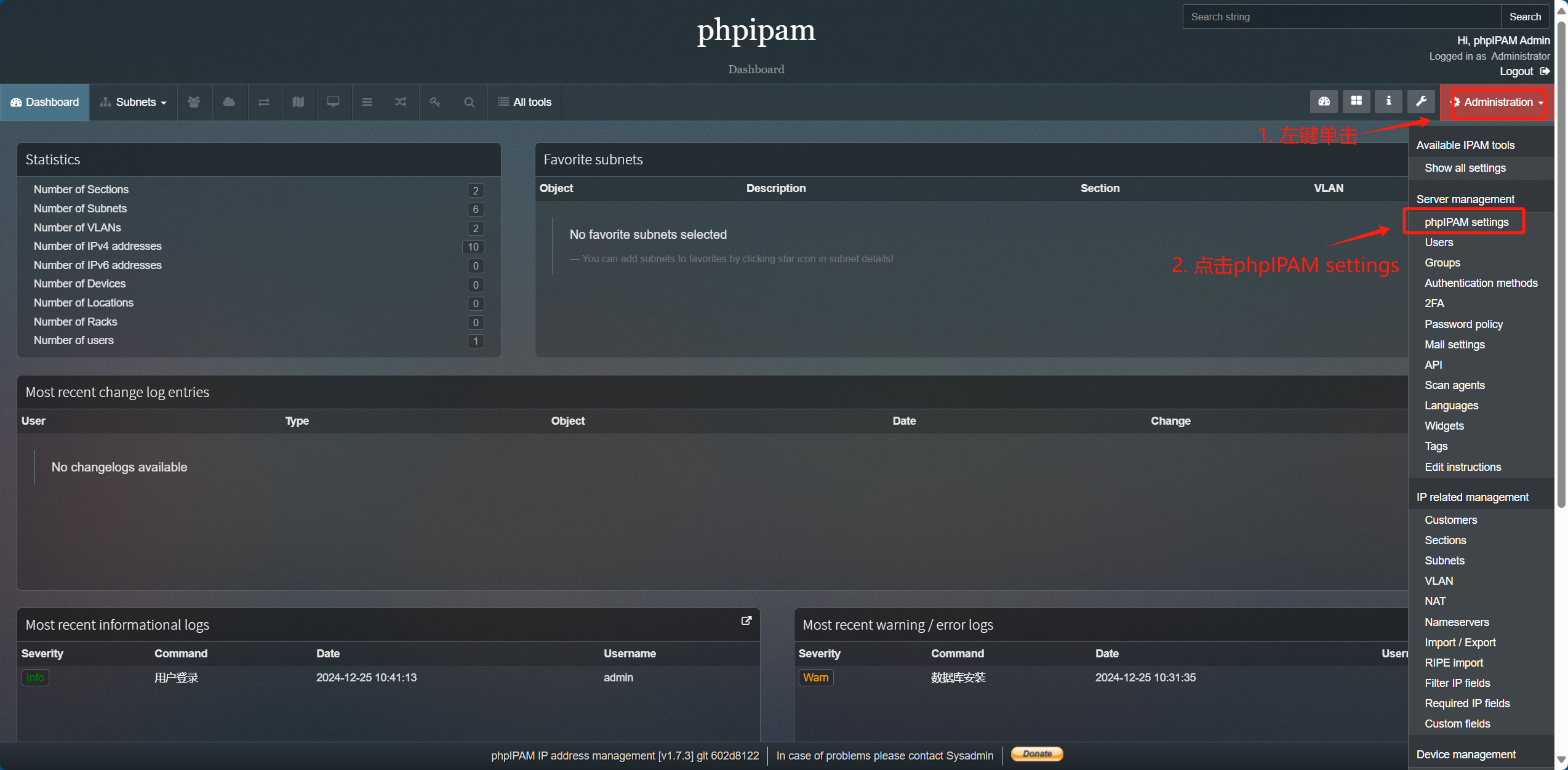Open the Administration dropdown menu

tap(1498, 102)
